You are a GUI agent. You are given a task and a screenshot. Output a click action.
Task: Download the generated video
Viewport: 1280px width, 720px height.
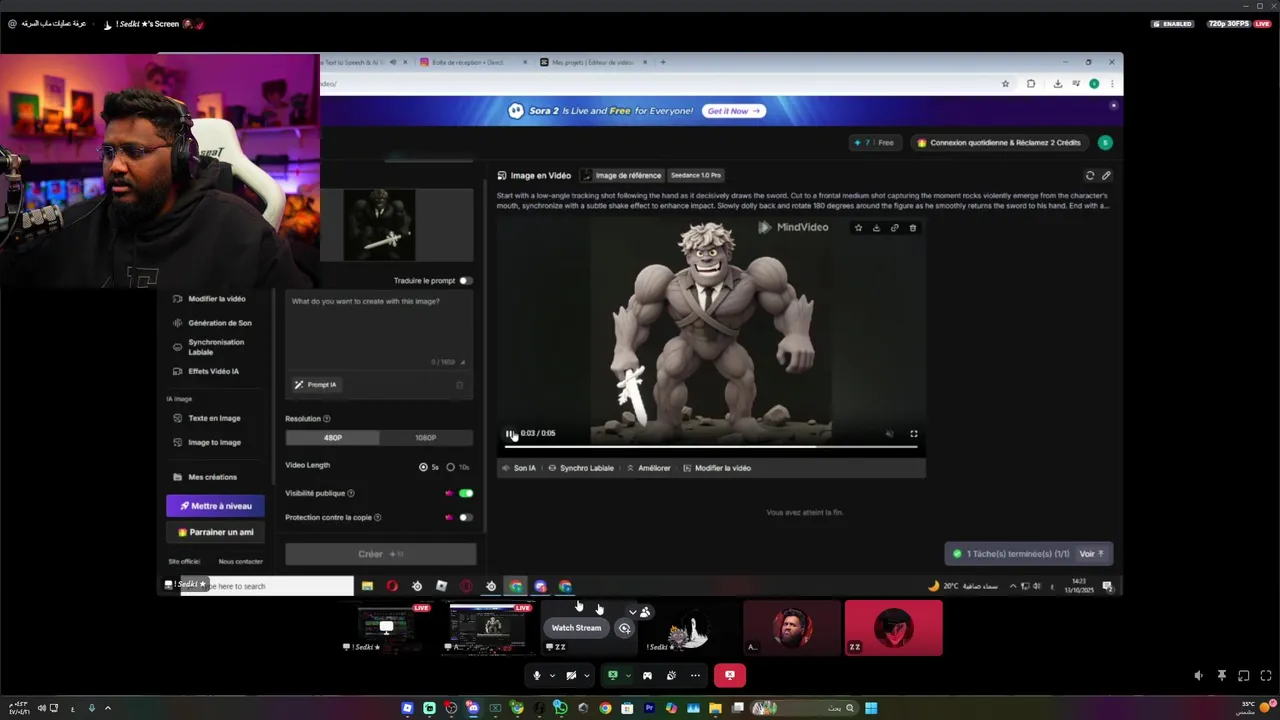tap(876, 228)
